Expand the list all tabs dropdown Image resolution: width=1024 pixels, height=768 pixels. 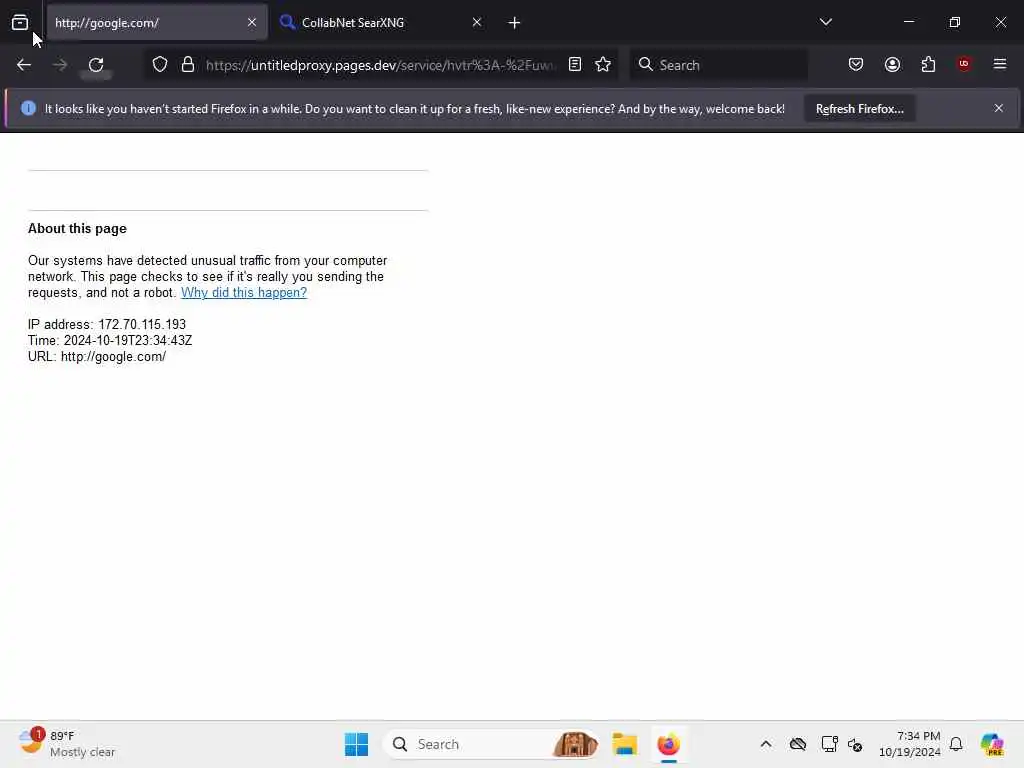tap(826, 22)
